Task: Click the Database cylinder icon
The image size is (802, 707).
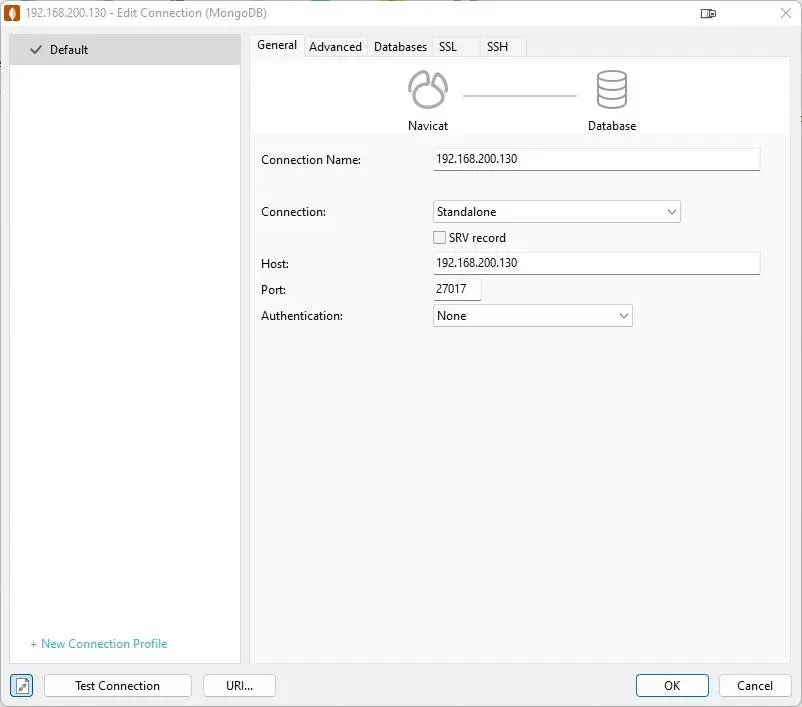Action: [x=612, y=90]
